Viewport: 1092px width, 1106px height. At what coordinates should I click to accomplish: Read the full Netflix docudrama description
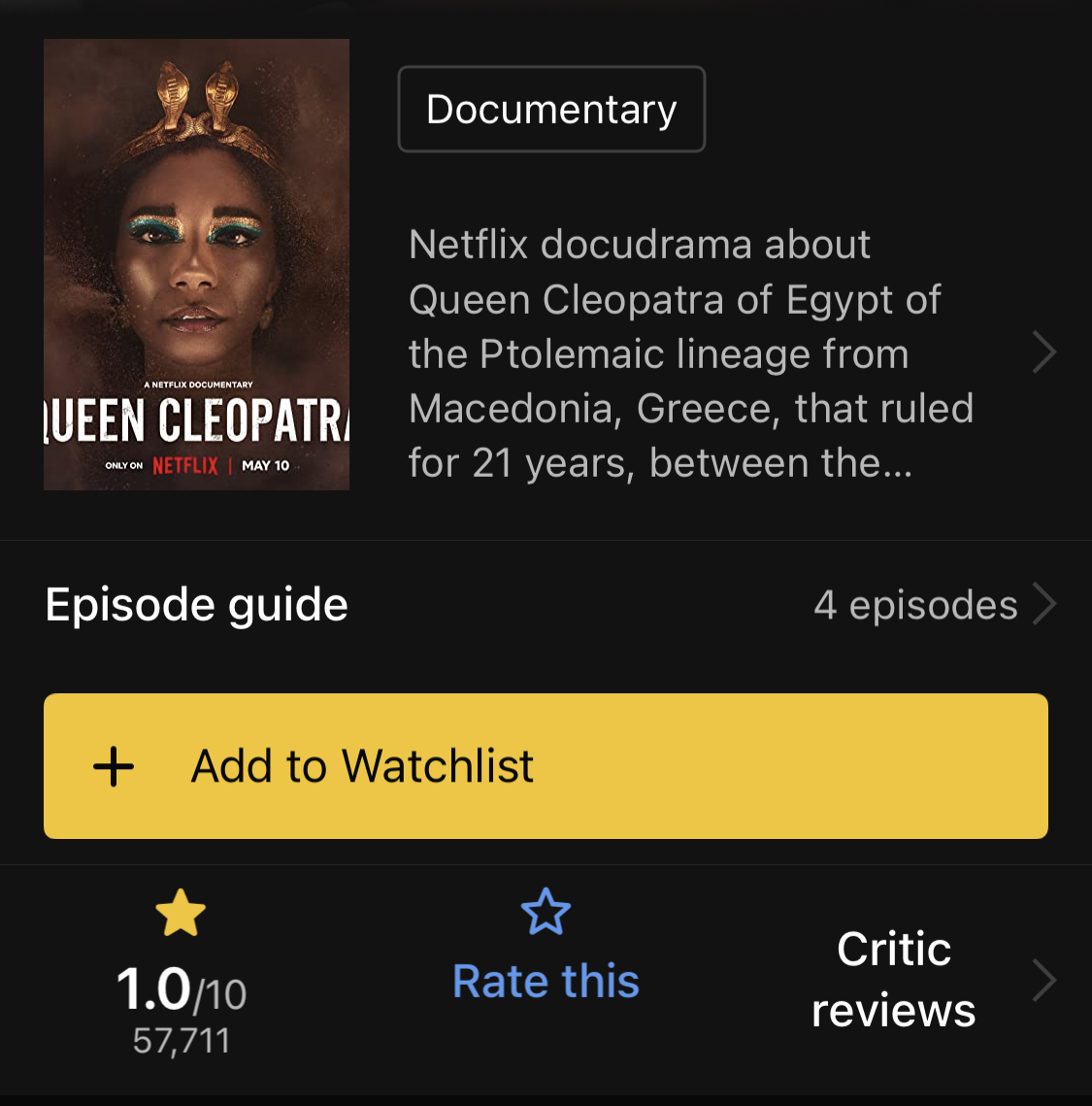[x=691, y=353]
